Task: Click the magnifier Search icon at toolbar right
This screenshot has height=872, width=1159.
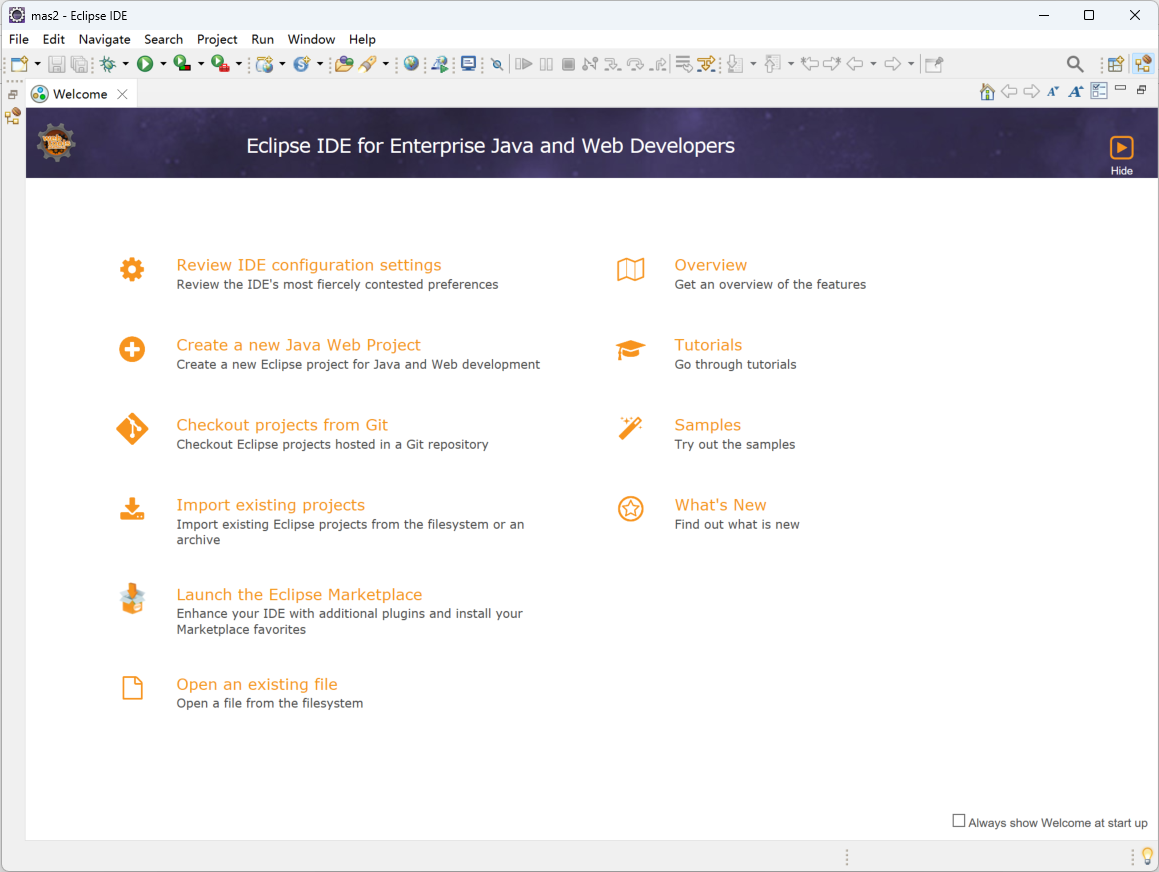Action: [x=1075, y=64]
